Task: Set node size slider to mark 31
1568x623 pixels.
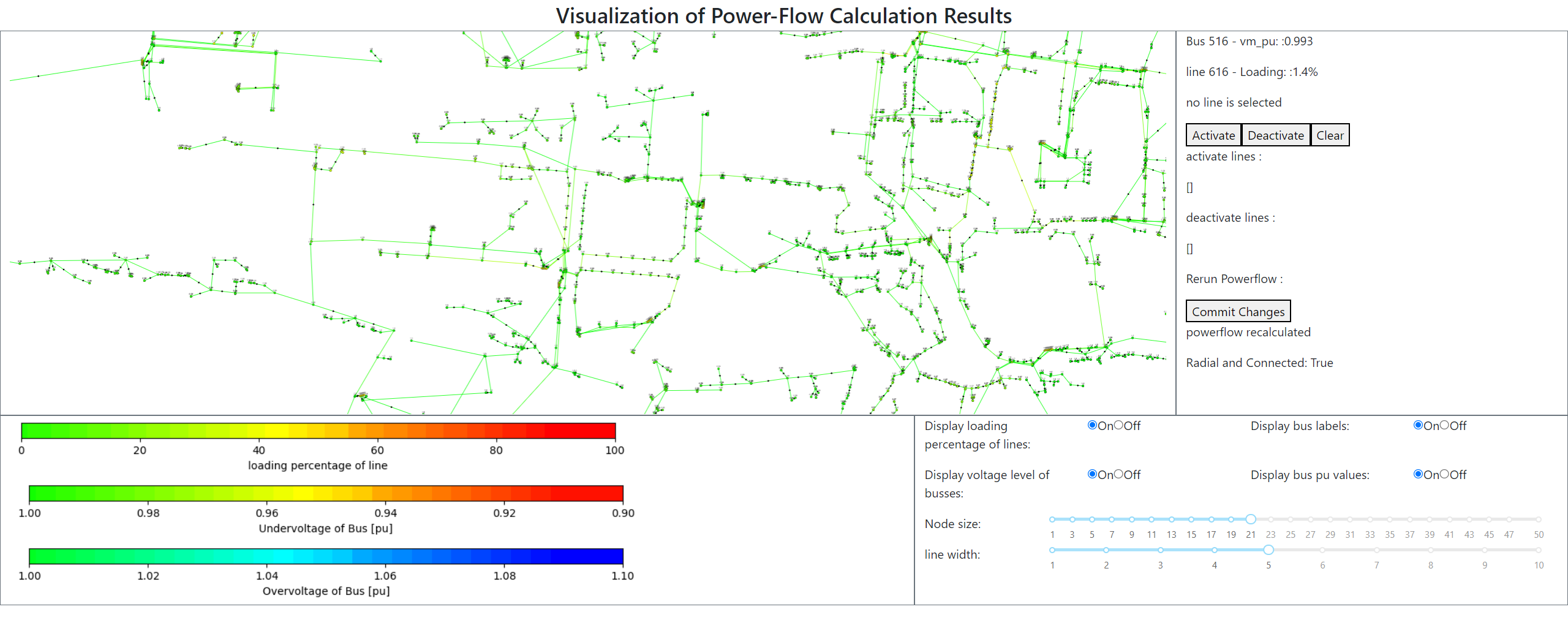Action: [x=1350, y=519]
